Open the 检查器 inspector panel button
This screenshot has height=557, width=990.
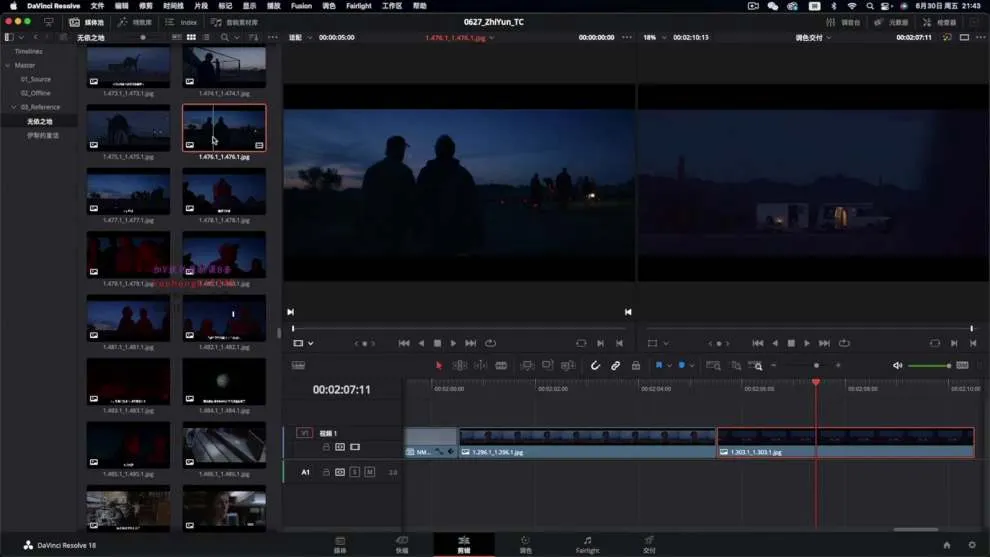pos(940,22)
